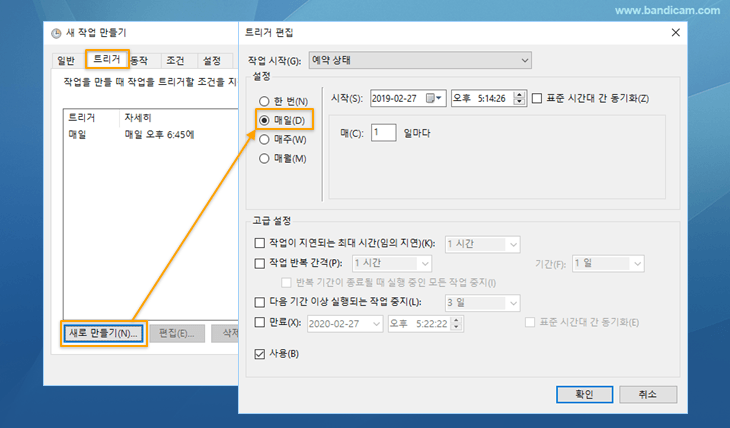The image size is (730, 428).
Task: Switch to the 트리거 tab
Action: click(x=107, y=59)
